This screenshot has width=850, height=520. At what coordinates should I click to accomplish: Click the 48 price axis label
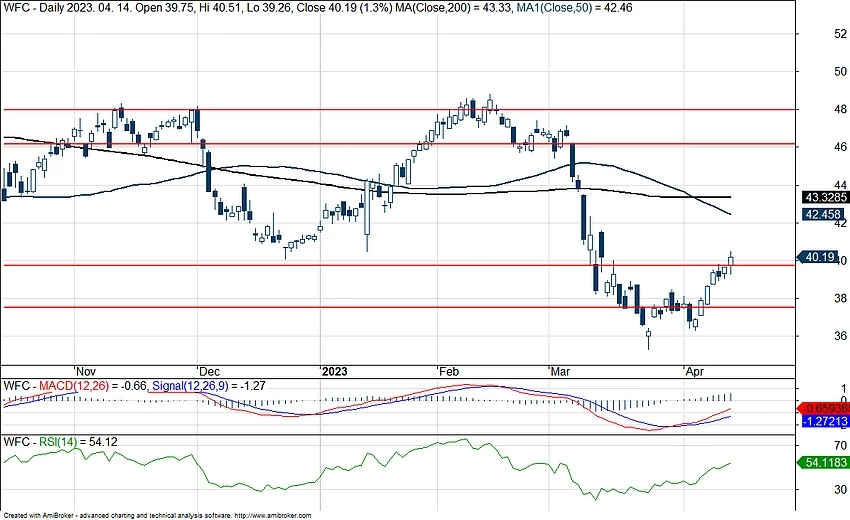coord(840,110)
